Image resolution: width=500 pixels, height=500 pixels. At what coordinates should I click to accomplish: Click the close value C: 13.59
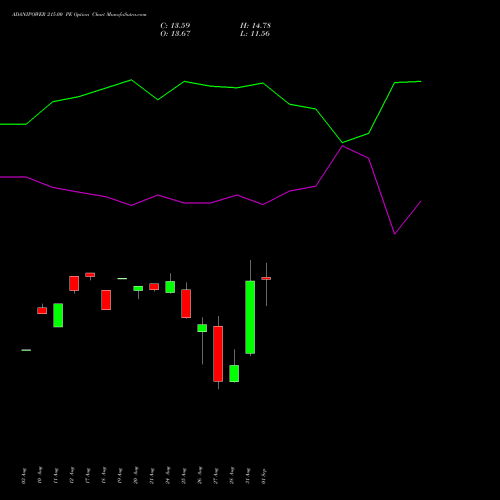point(175,26)
